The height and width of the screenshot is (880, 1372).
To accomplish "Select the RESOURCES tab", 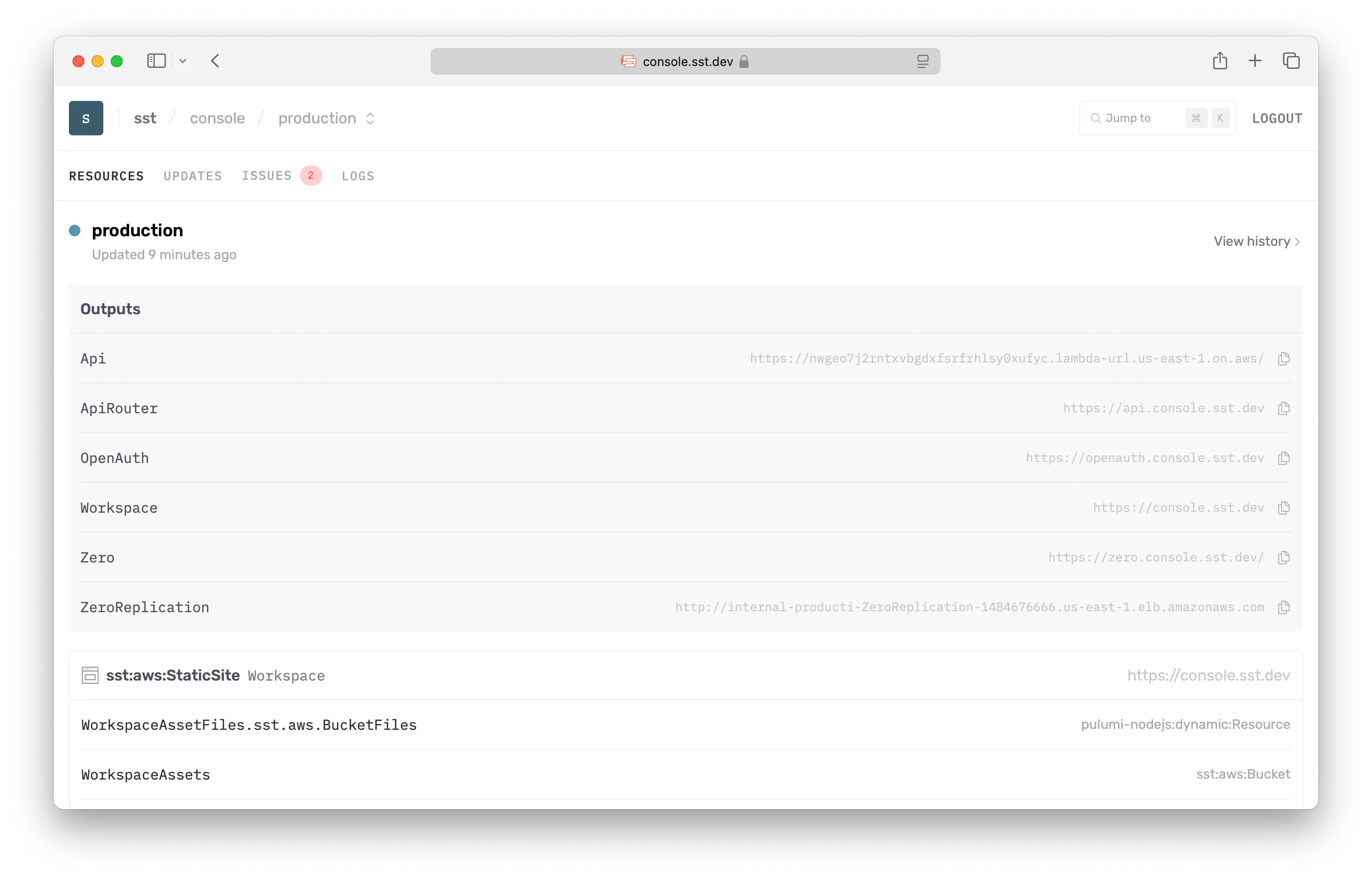I will (106, 175).
